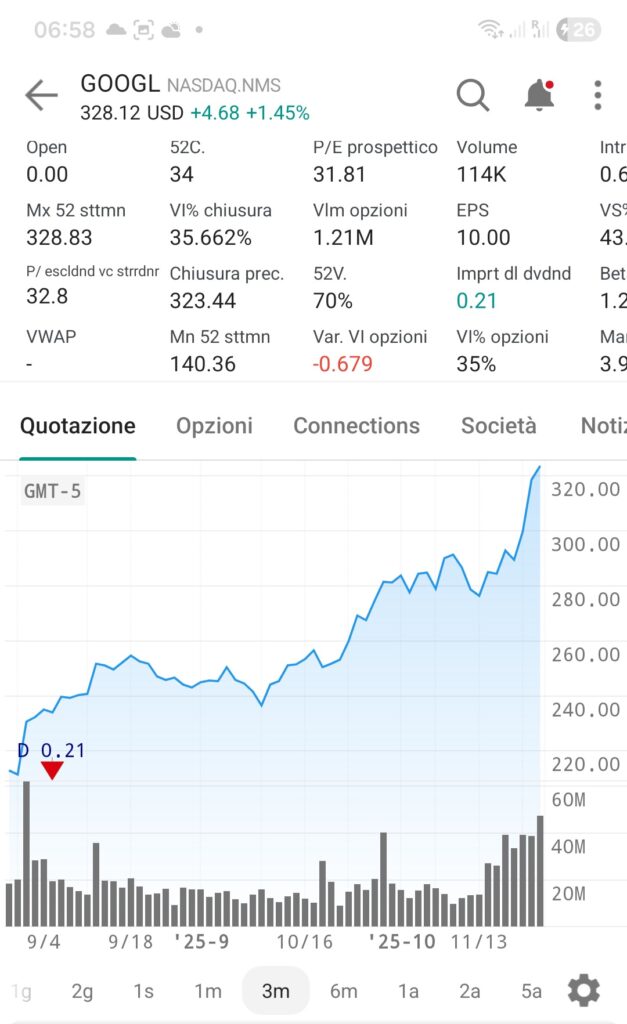Open chart settings gear icon
627x1024 pixels.
pyautogui.click(x=584, y=991)
